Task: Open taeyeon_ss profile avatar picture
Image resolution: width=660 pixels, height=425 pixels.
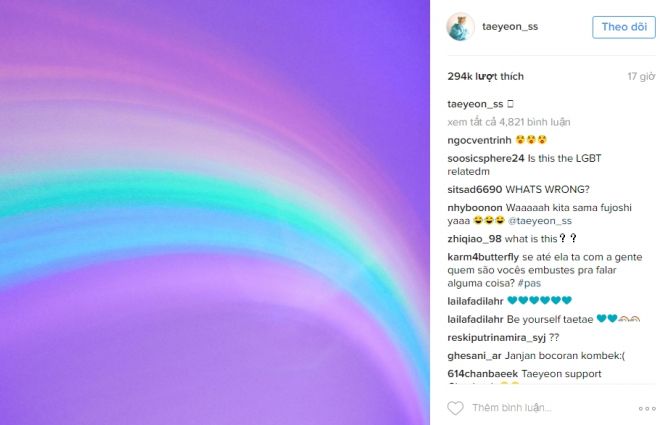Action: click(460, 27)
